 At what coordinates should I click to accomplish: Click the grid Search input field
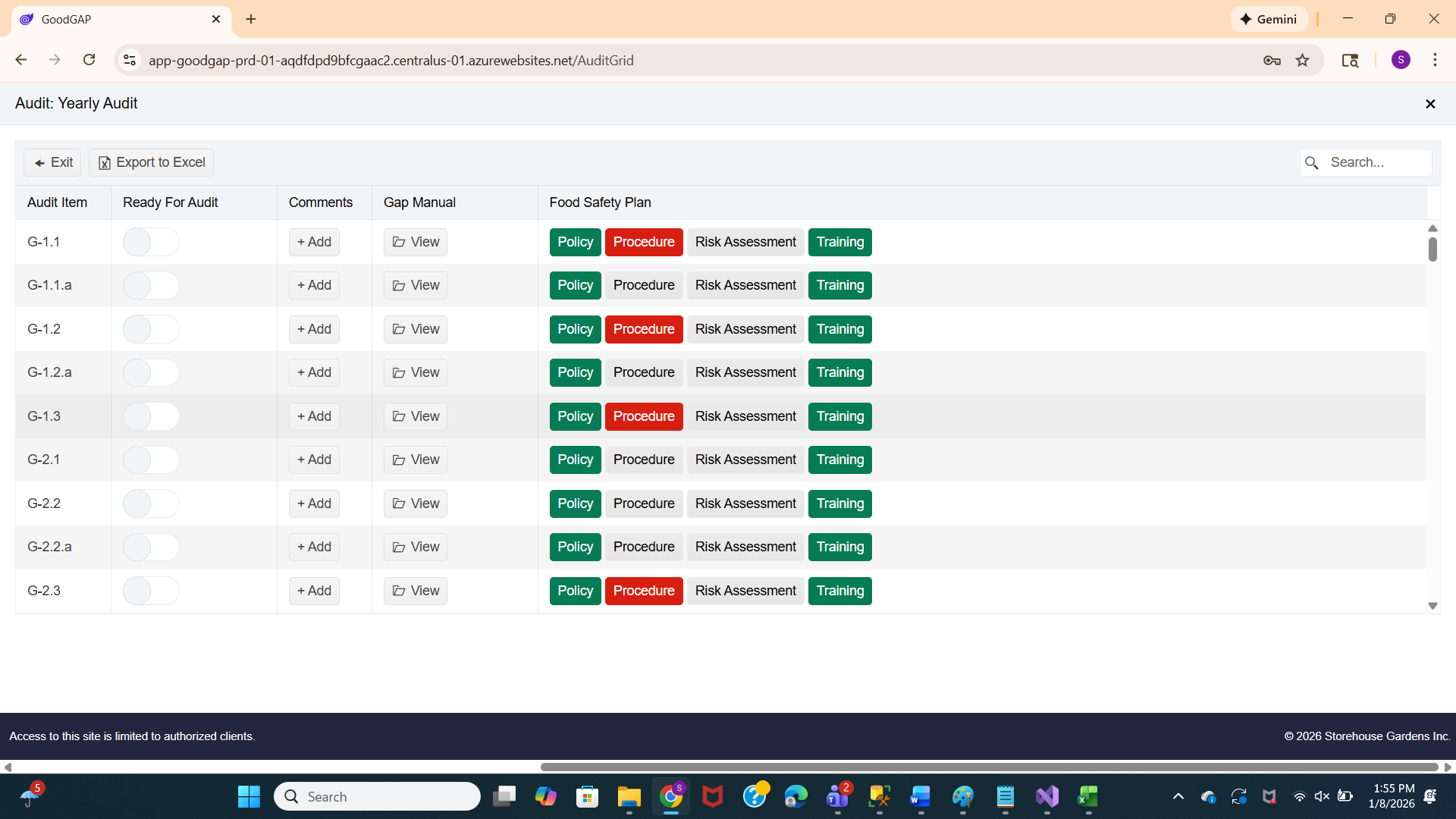point(1376,162)
